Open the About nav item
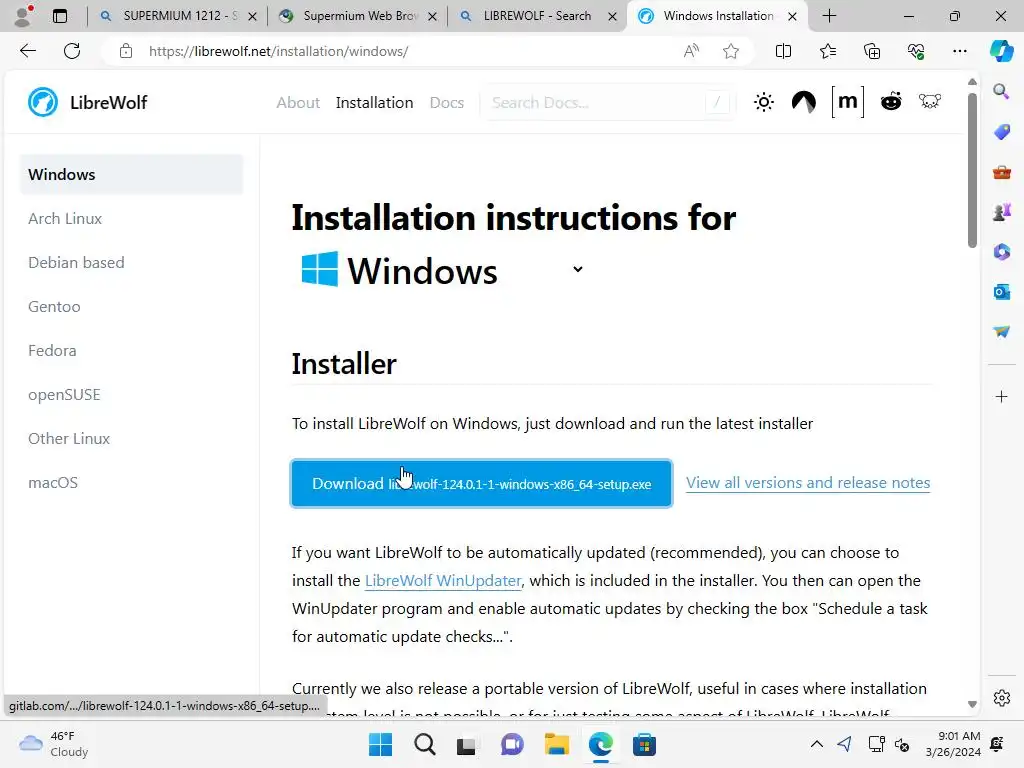The height and width of the screenshot is (768, 1024). [x=298, y=103]
